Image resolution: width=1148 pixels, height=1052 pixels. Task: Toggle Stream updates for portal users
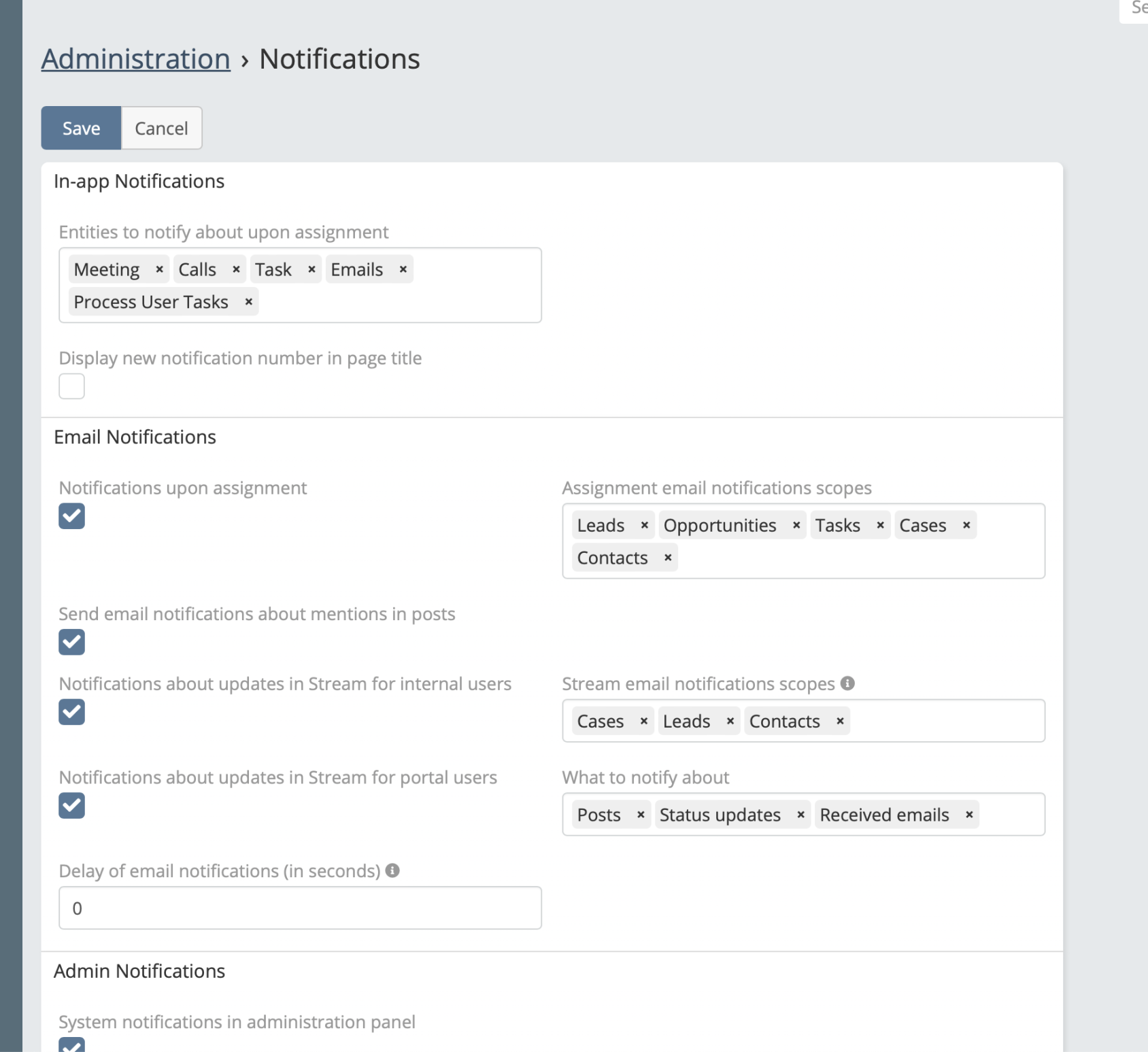click(x=71, y=806)
